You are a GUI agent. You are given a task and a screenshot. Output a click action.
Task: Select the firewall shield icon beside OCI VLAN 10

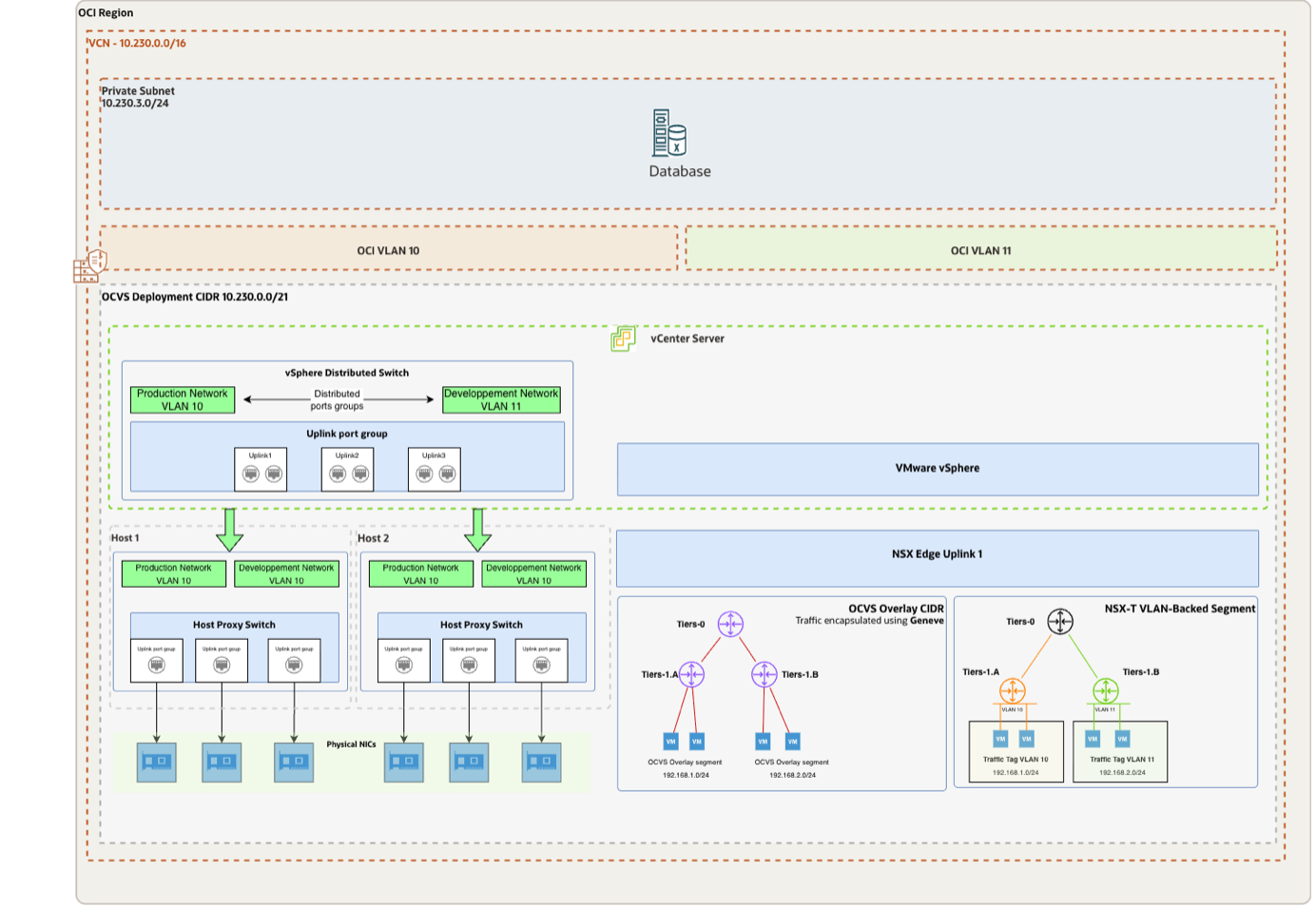click(90, 266)
